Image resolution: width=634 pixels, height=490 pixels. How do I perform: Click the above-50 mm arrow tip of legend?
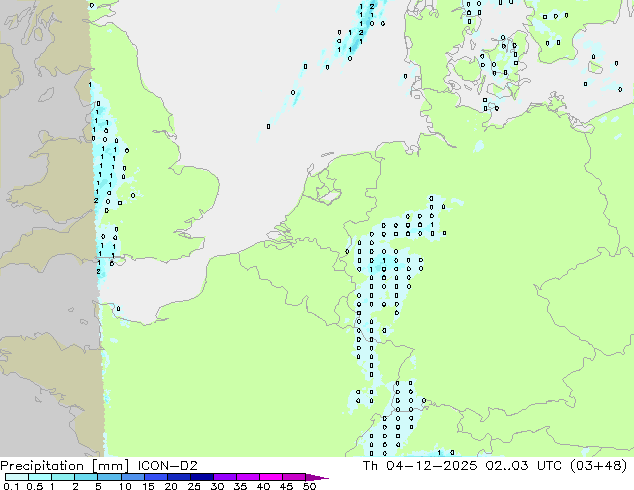[x=318, y=477]
